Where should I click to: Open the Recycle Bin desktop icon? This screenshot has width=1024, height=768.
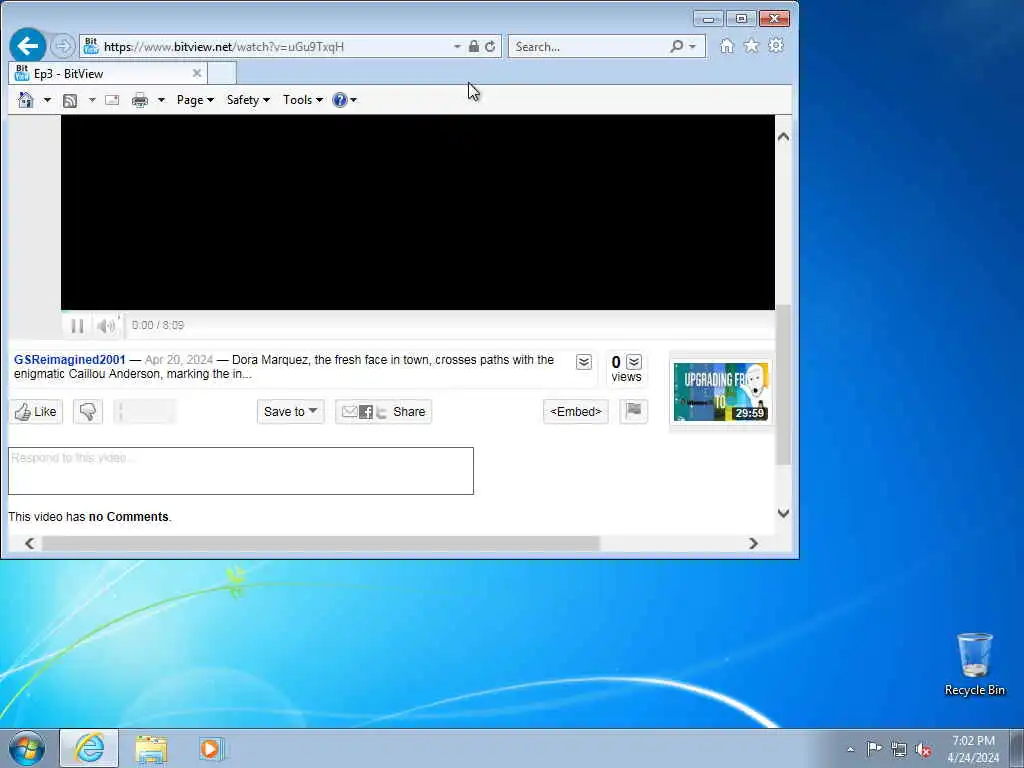pyautogui.click(x=974, y=664)
